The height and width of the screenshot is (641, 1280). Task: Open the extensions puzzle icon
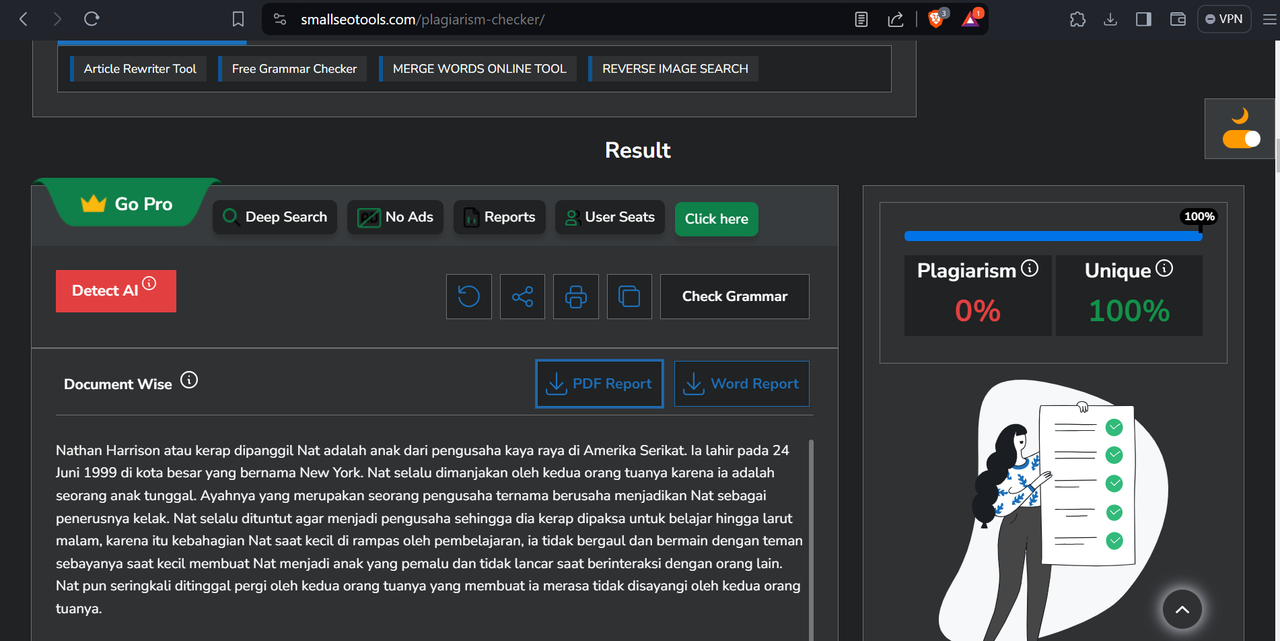coord(1077,19)
